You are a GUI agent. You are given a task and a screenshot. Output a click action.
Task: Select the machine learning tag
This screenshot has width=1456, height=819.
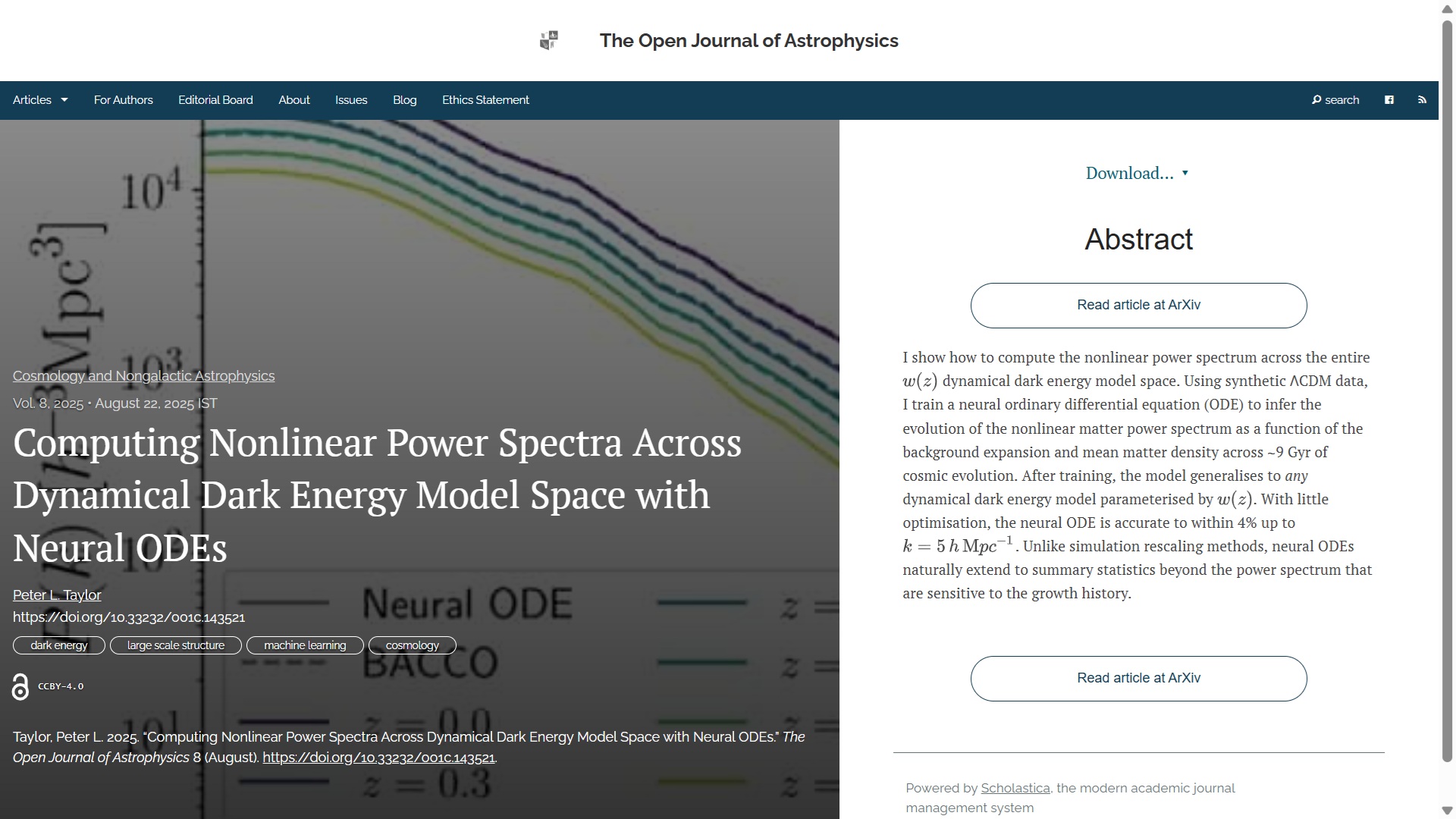click(305, 645)
